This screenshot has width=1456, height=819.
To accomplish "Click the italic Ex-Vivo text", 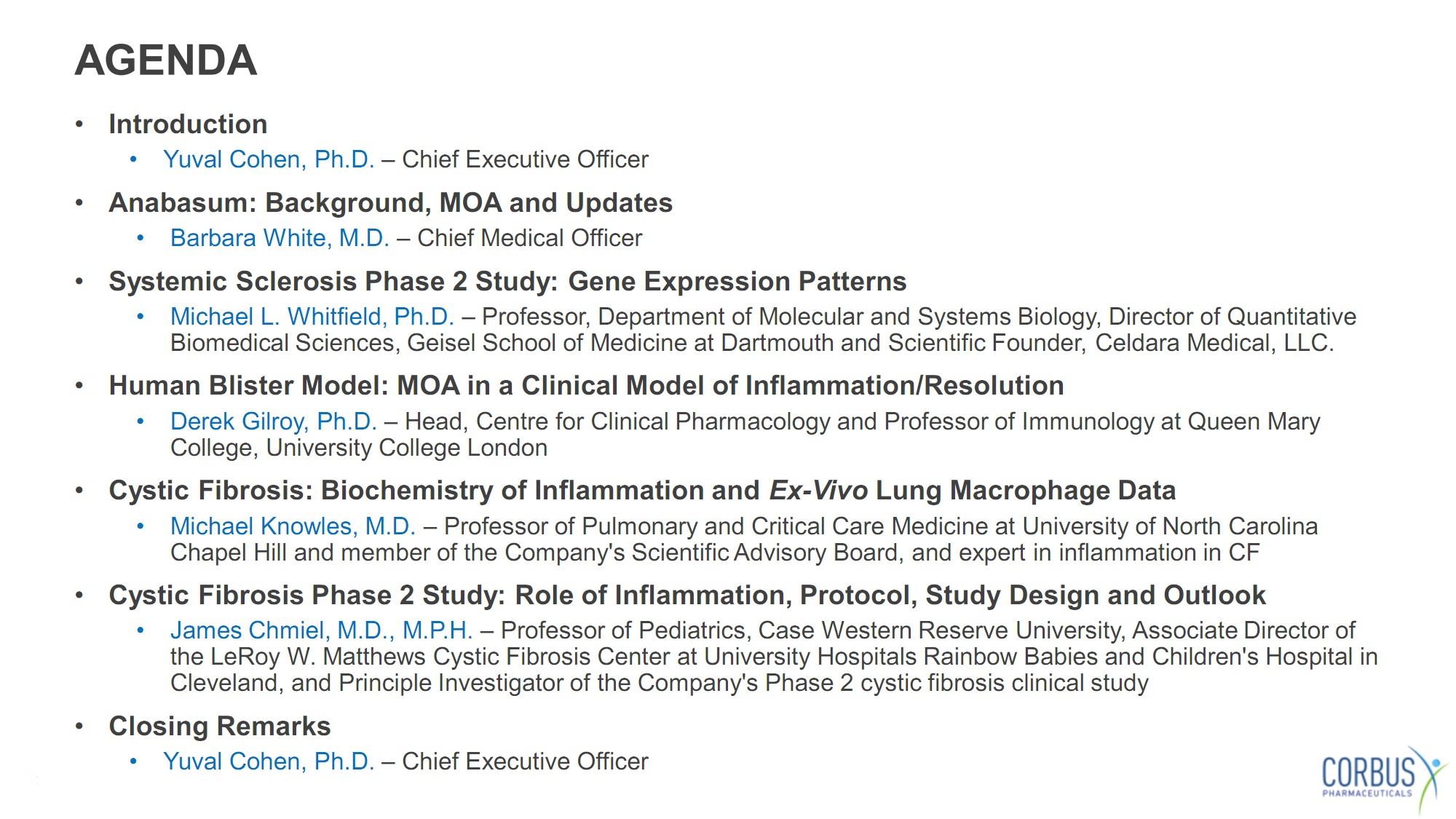I will tap(819, 490).
